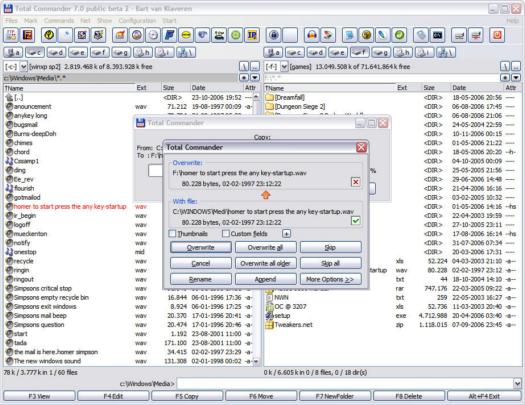Click the left panel scrollbar down arrow

coord(256,361)
